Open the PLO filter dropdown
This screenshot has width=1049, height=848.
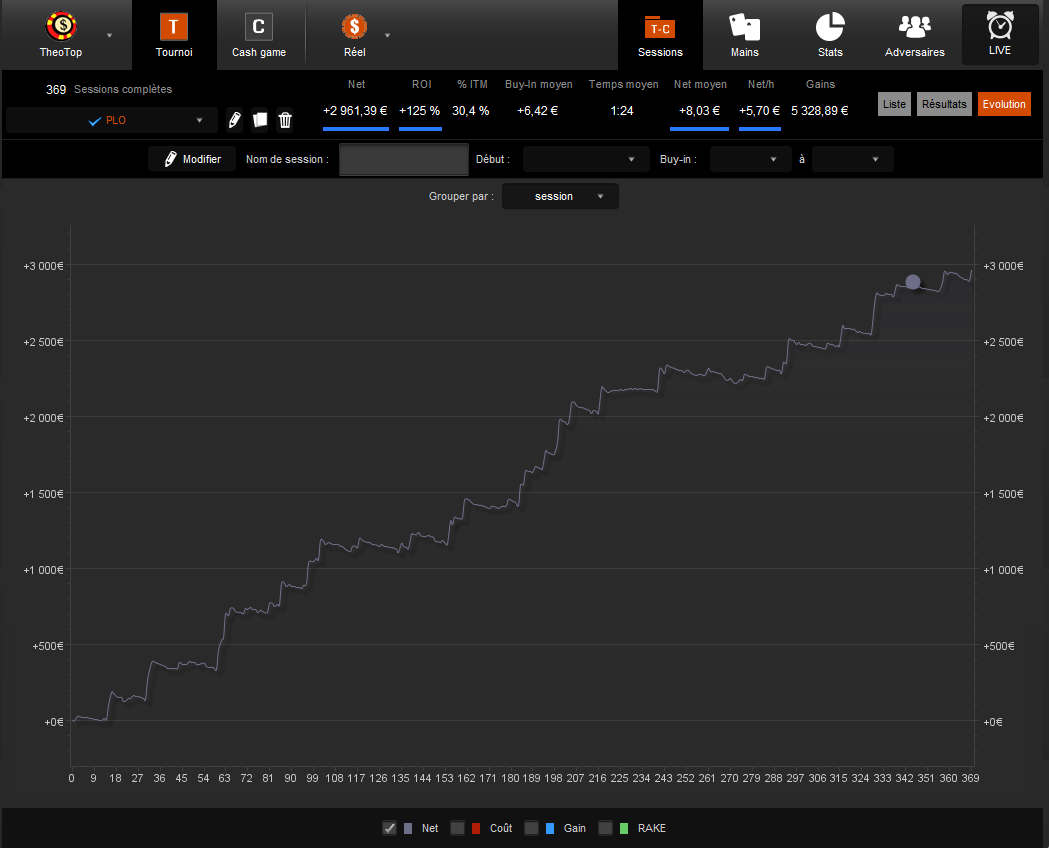click(112, 120)
